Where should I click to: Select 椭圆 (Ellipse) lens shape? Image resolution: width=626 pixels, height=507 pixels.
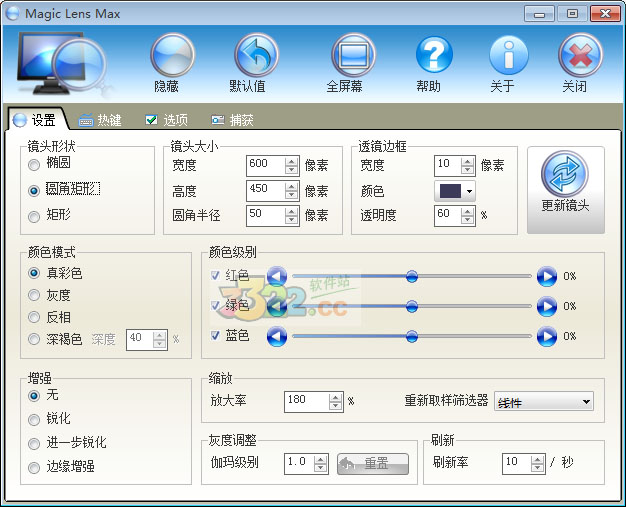pos(34,164)
